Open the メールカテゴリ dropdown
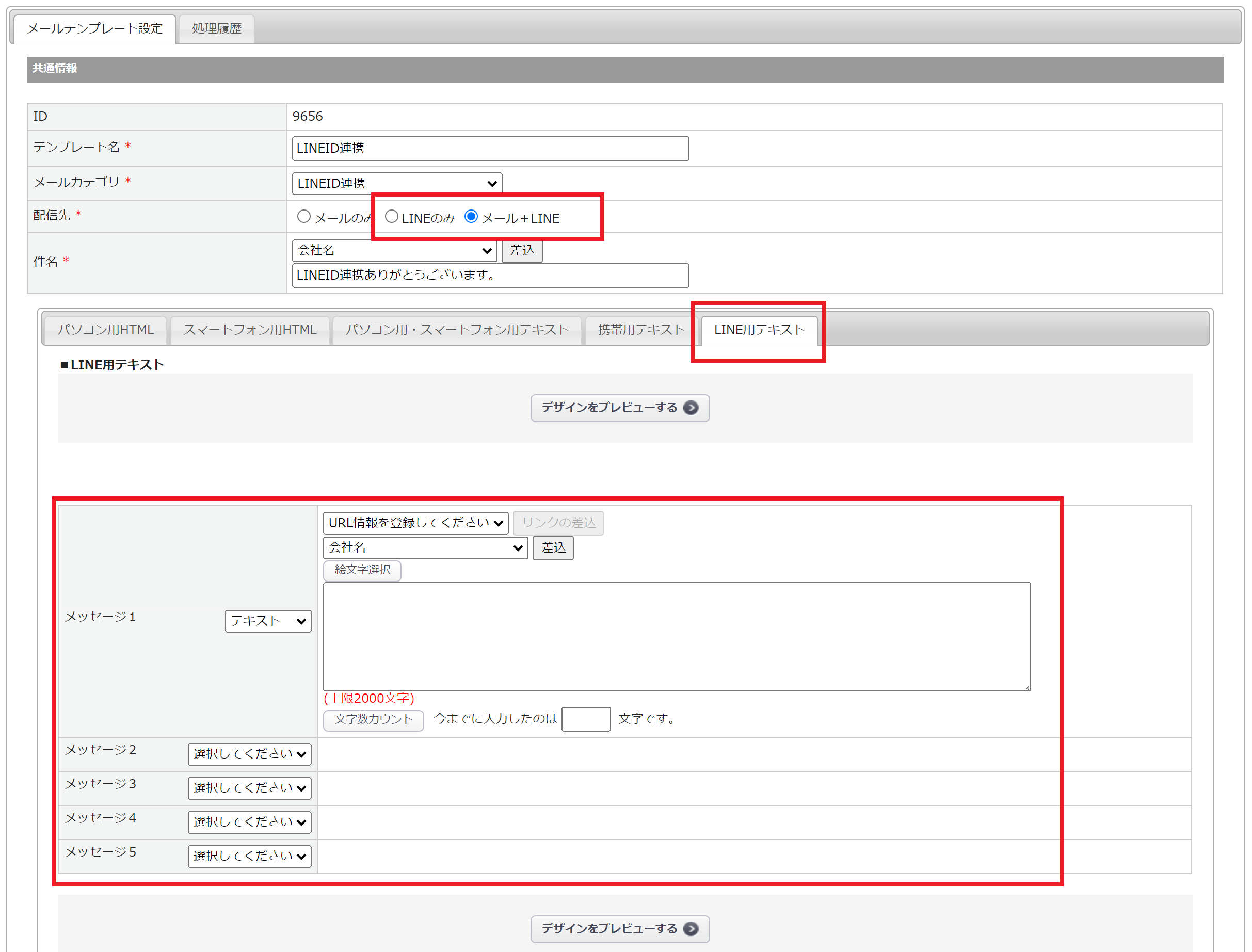1252x952 pixels. 396,183
